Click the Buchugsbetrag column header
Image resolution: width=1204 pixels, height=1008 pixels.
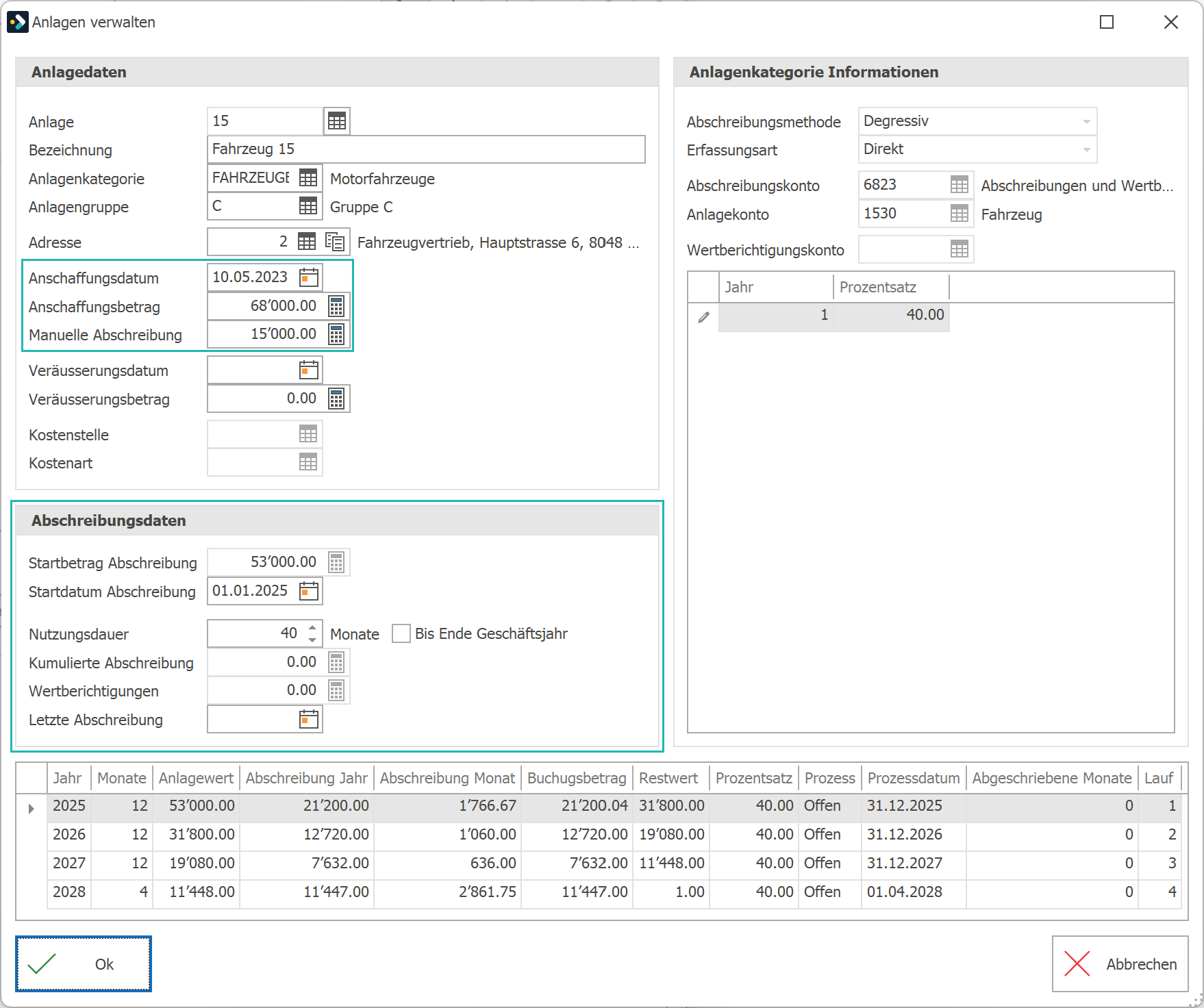click(577, 778)
